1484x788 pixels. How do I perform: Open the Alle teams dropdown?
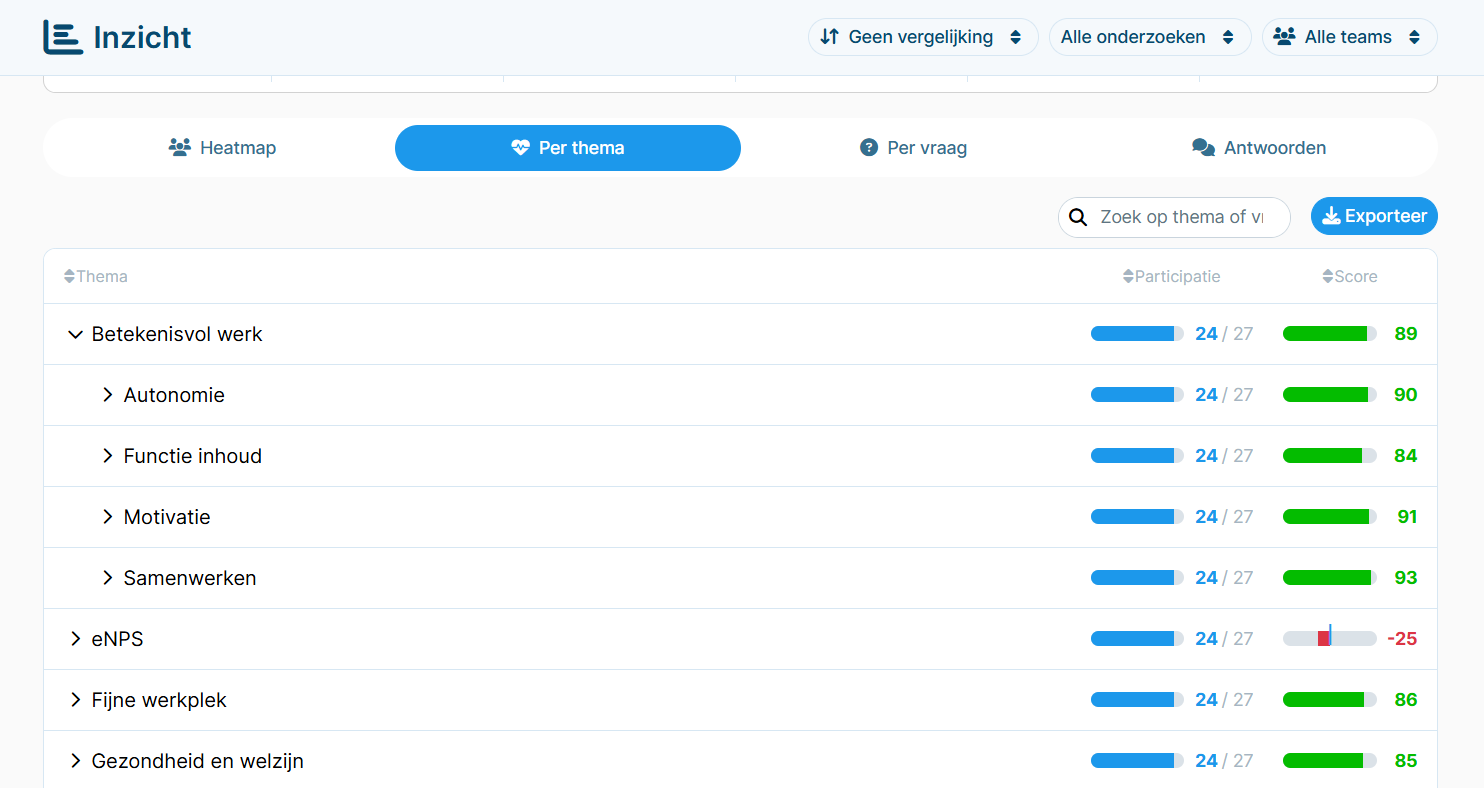(1350, 37)
